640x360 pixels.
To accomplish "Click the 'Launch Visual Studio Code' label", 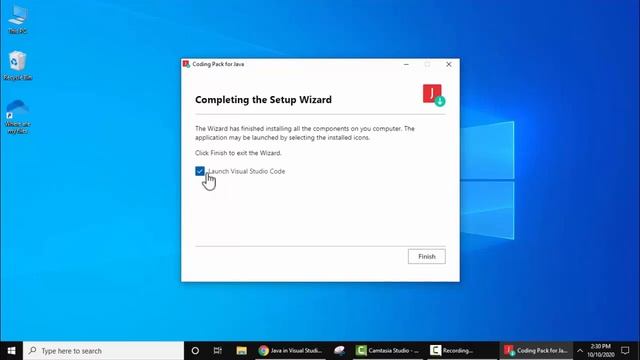I will click(x=247, y=171).
